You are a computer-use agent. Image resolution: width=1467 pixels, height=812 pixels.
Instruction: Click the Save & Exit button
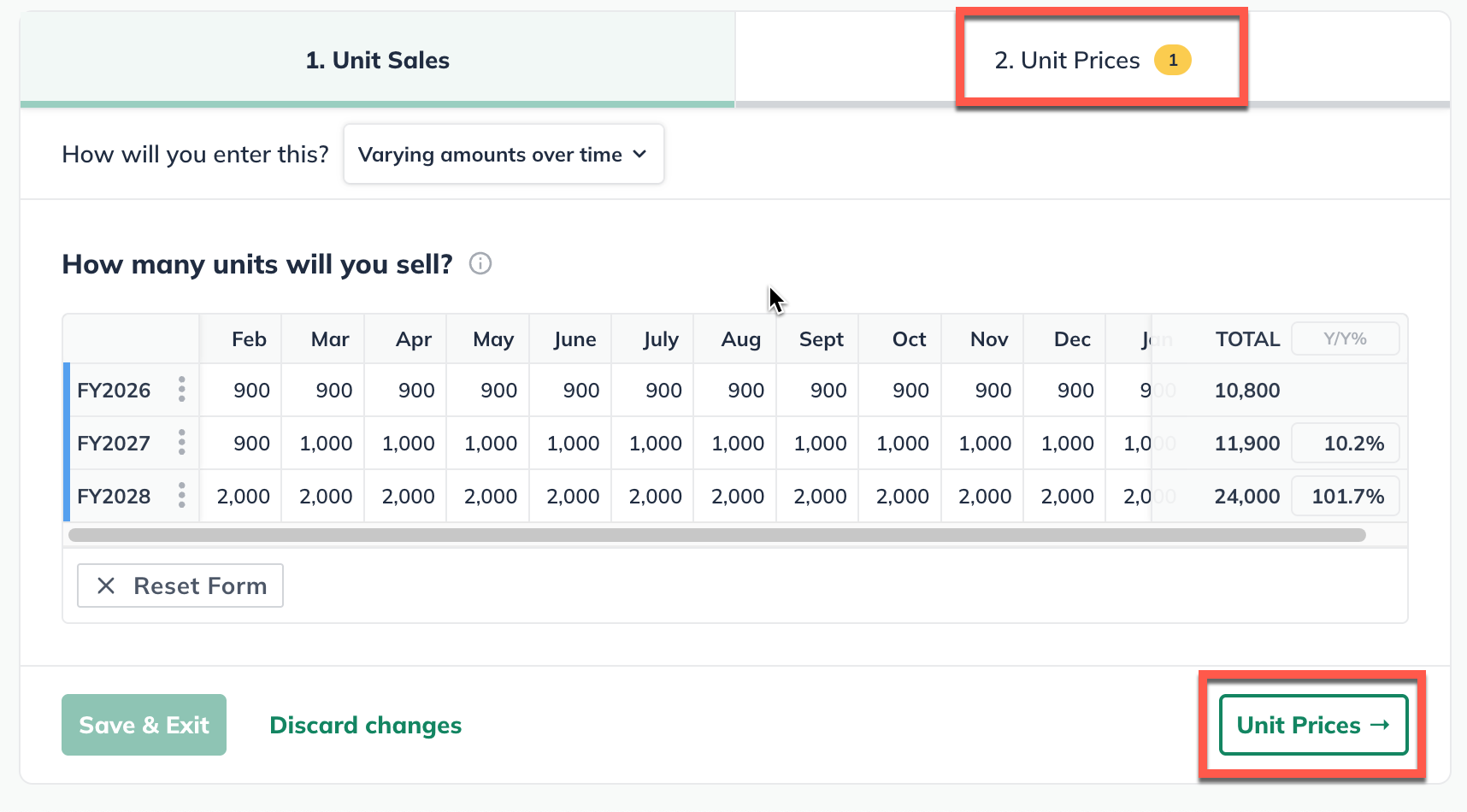[x=144, y=725]
